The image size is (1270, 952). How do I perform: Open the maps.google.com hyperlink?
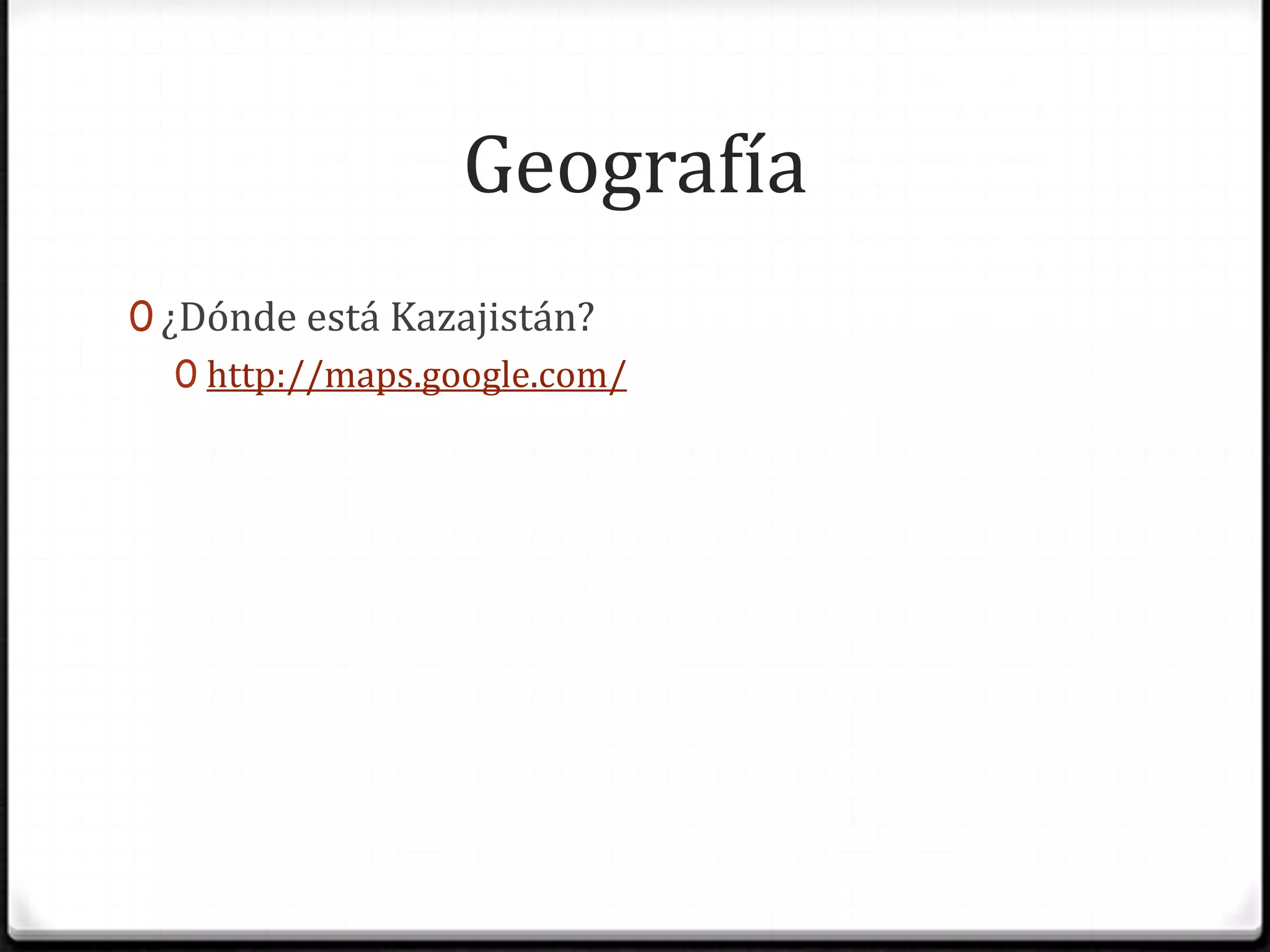click(417, 376)
